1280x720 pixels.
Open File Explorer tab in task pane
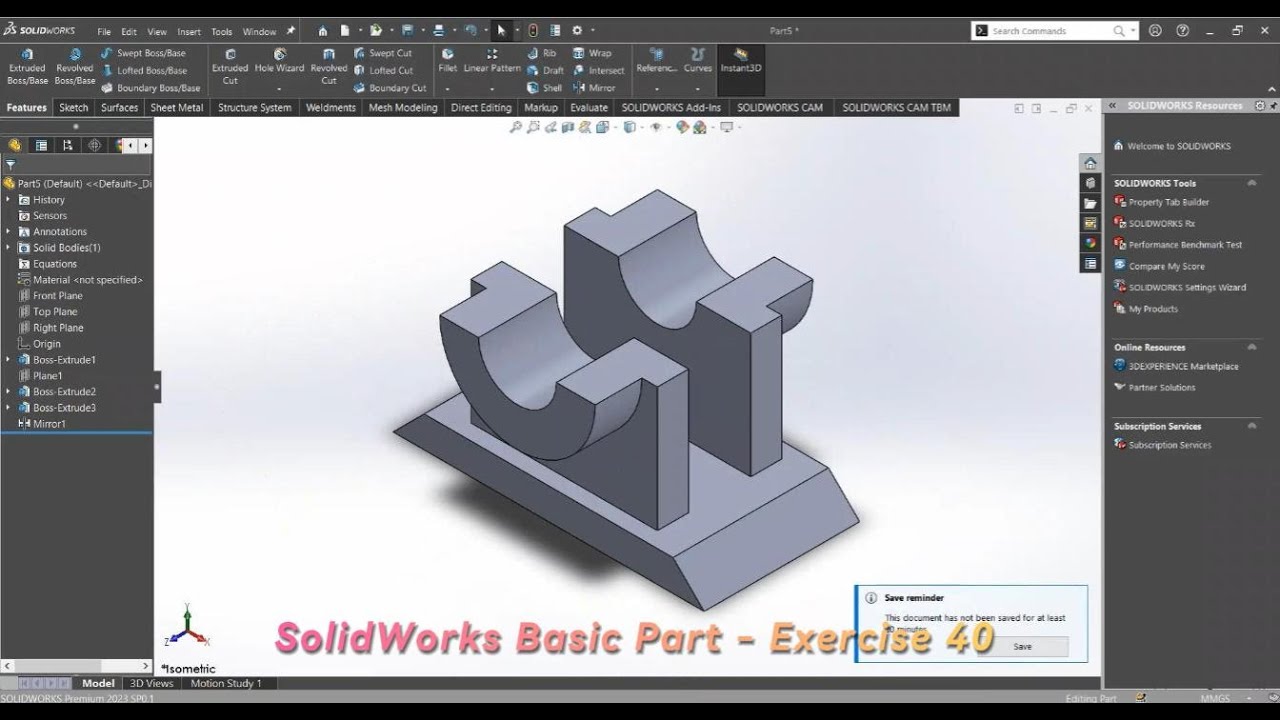click(x=1091, y=203)
